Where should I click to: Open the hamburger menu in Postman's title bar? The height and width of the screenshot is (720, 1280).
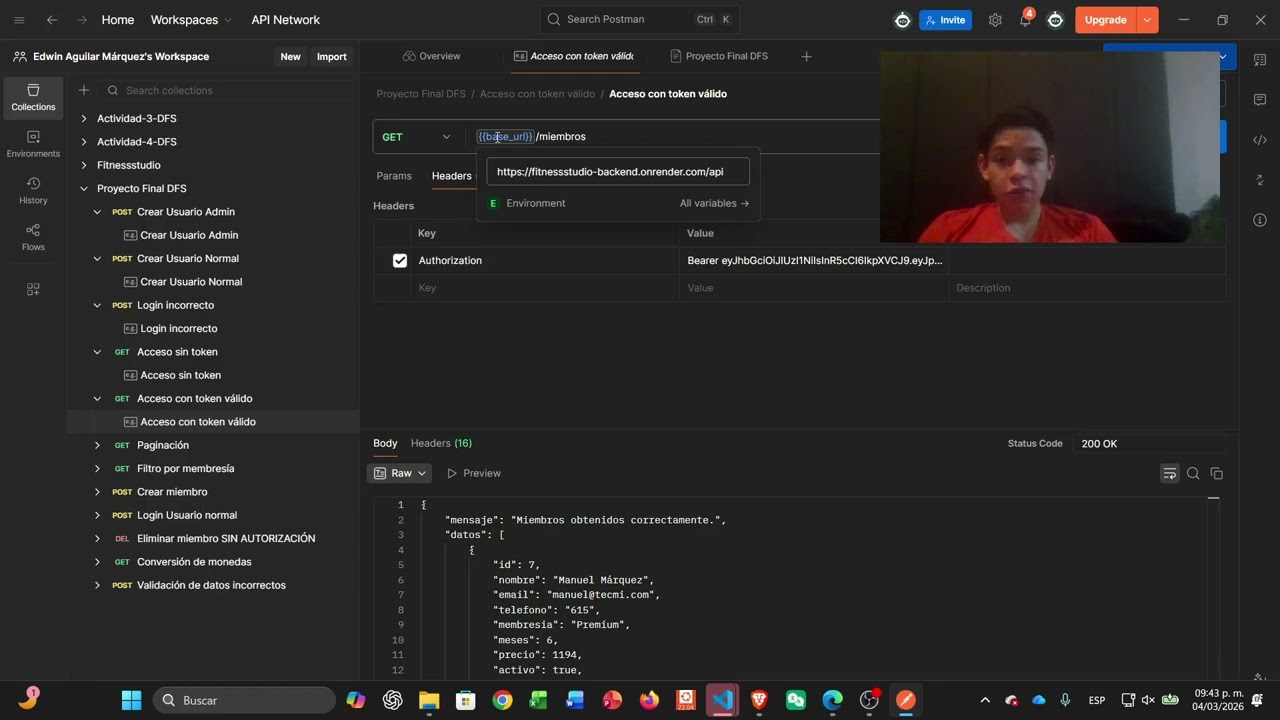point(19,20)
